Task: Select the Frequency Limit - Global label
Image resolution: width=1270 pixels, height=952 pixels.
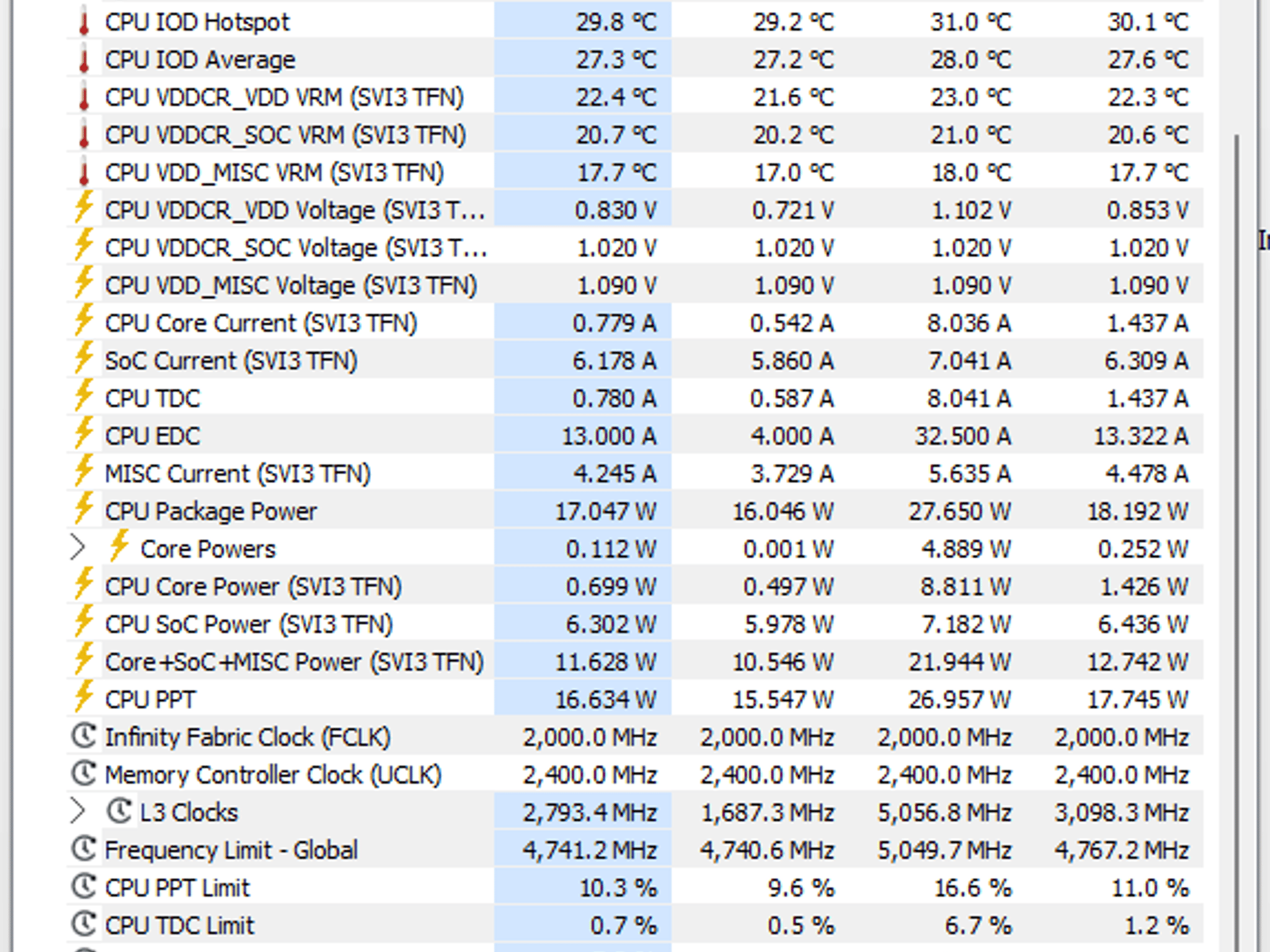Action: 231,850
